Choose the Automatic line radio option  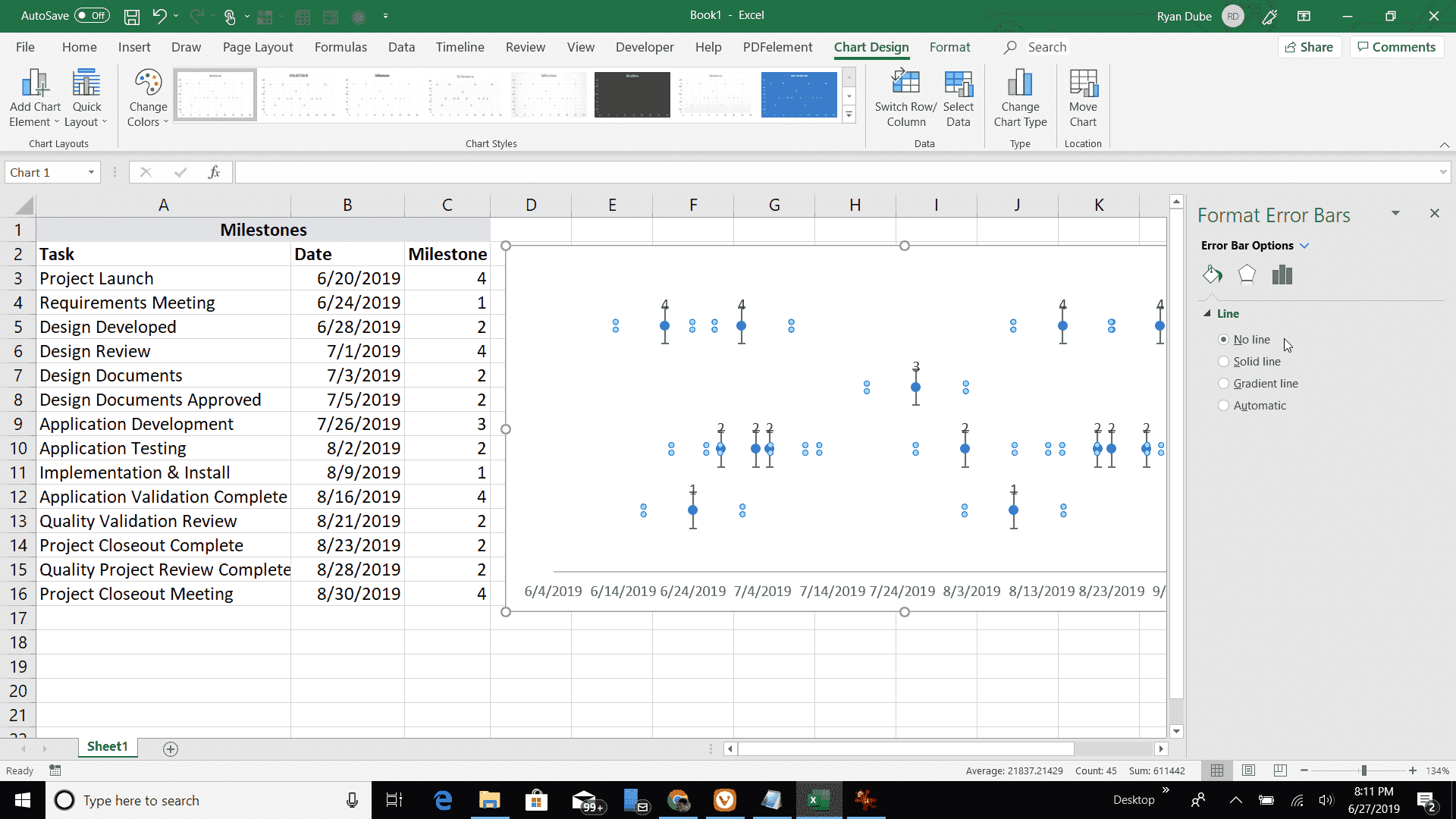click(x=1223, y=406)
